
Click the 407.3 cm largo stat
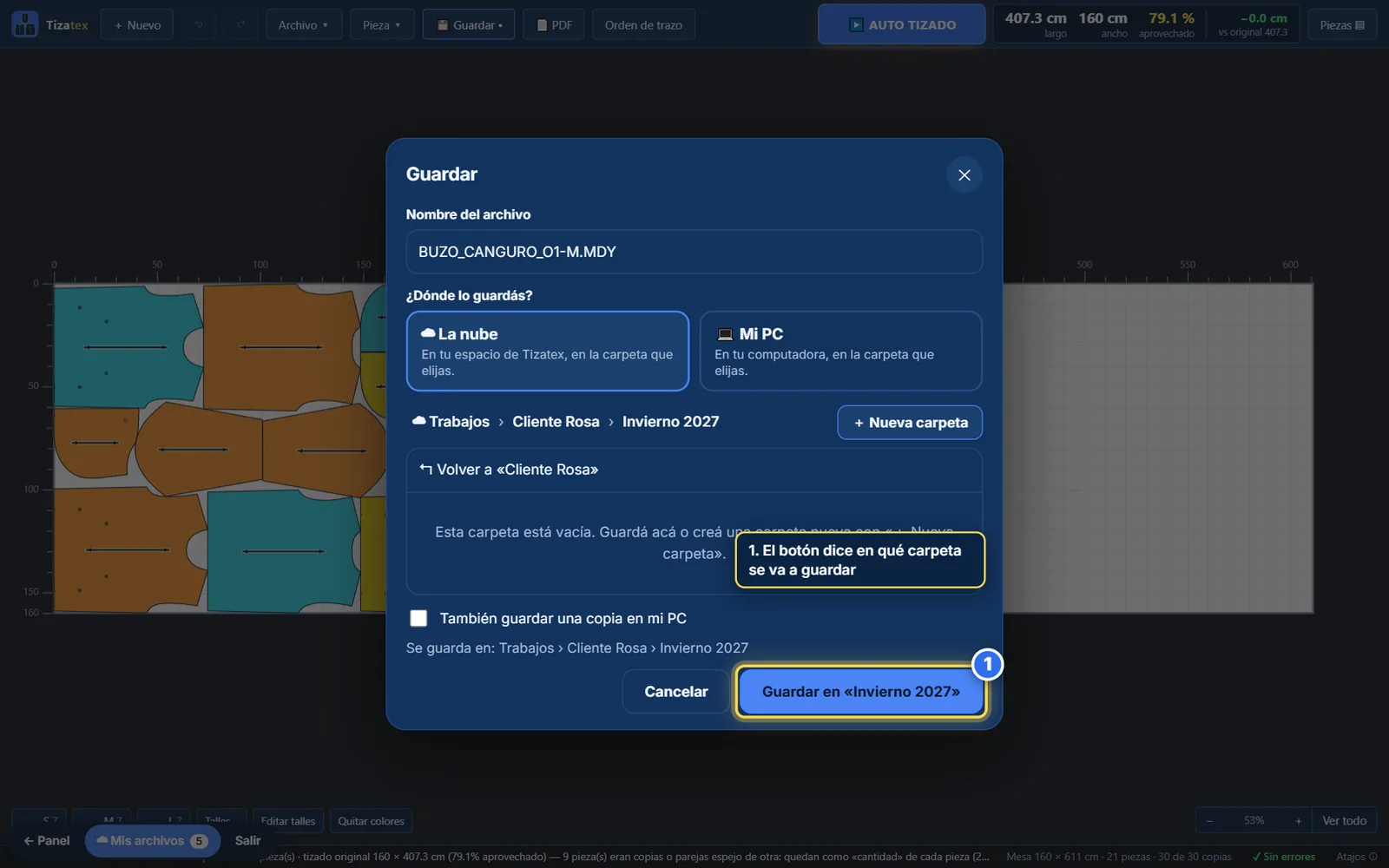click(x=1037, y=24)
